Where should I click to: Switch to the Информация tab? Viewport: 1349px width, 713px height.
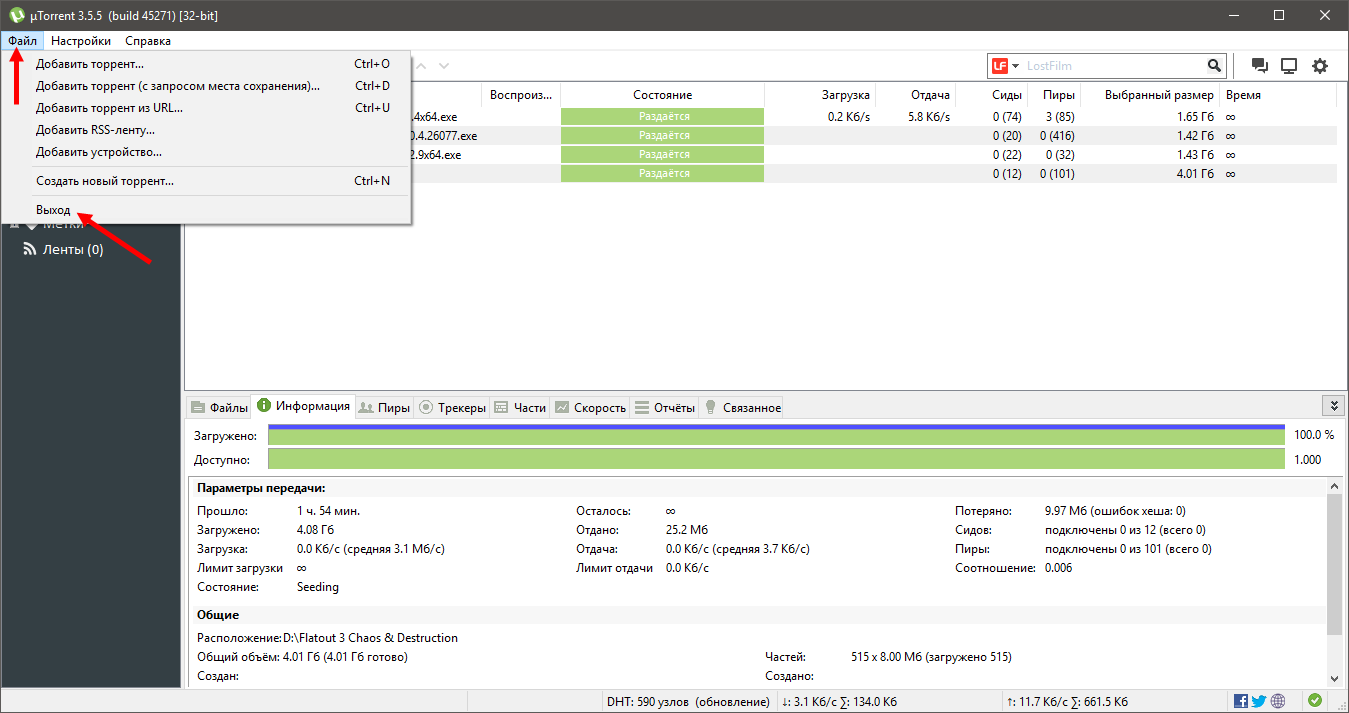[304, 405]
